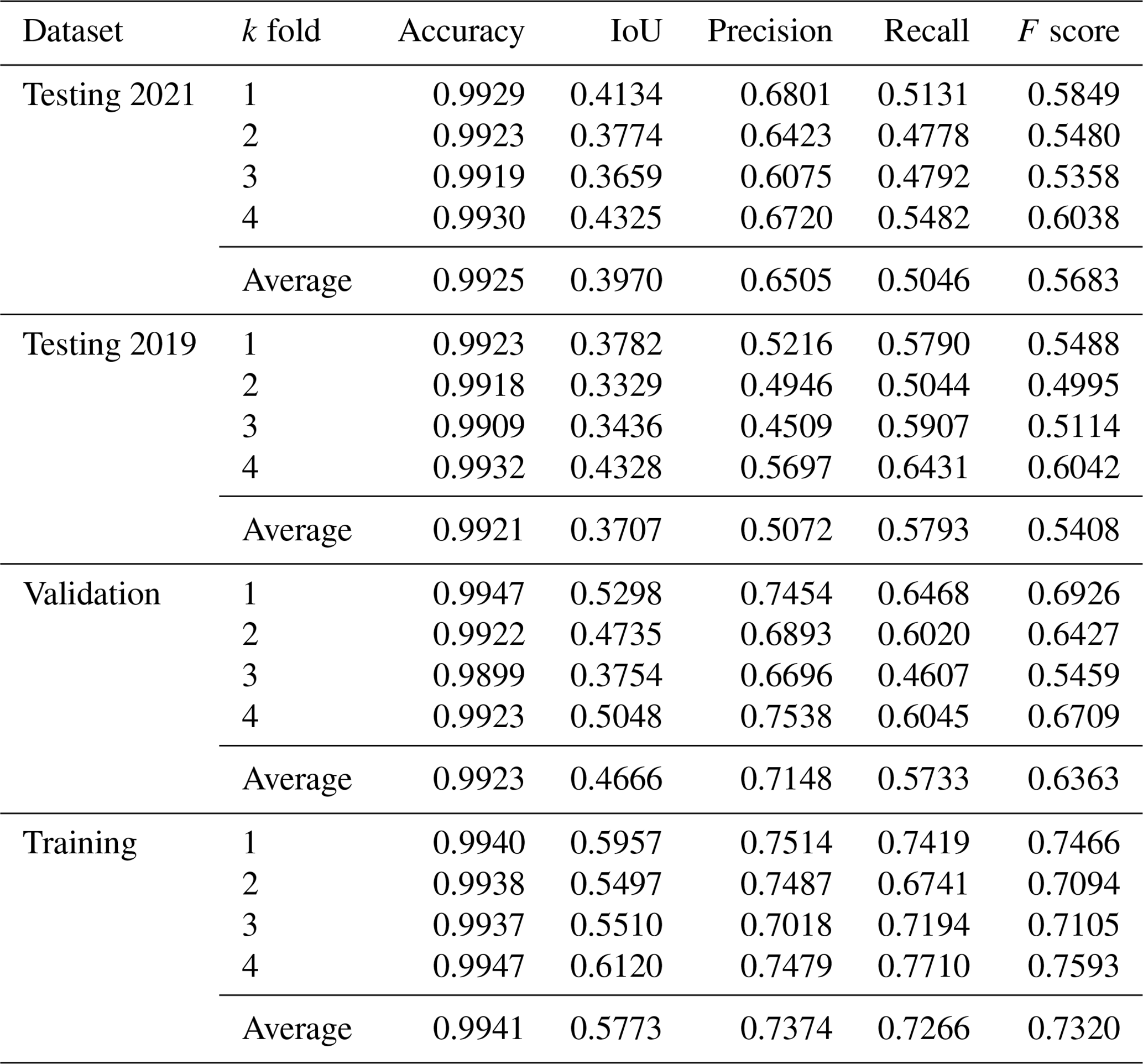Click Training average F score 0.7320
The width and height of the screenshot is (1143, 1064).
pos(1073,1029)
